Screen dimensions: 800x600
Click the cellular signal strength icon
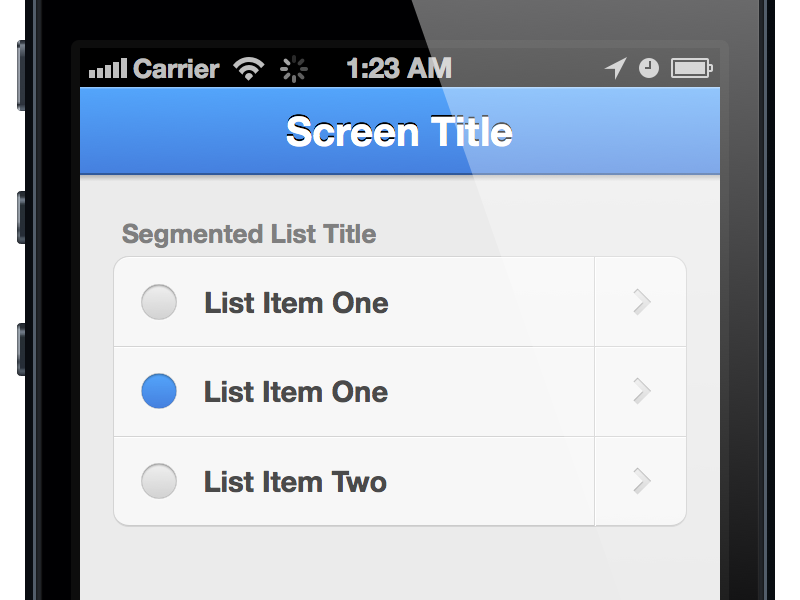[x=110, y=69]
